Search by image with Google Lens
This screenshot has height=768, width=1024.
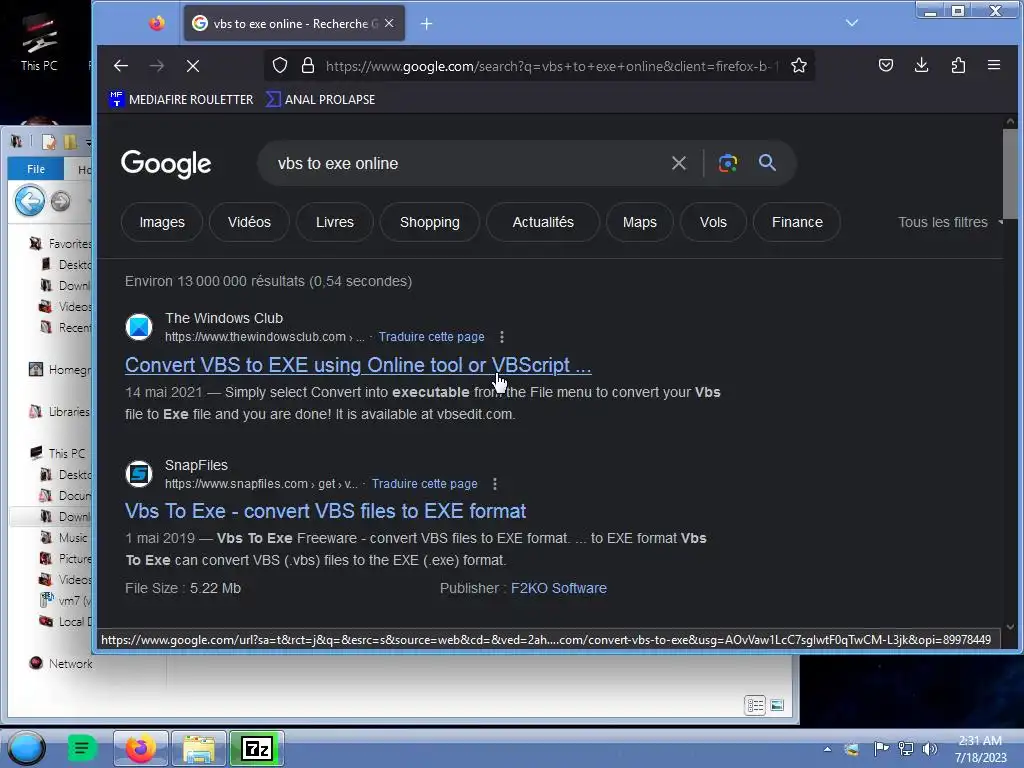click(x=728, y=163)
